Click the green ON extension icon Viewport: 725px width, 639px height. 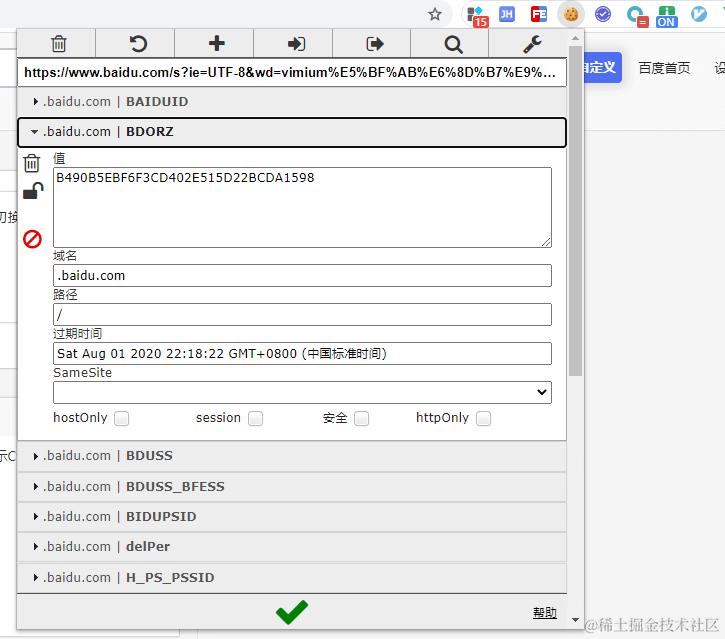click(666, 17)
